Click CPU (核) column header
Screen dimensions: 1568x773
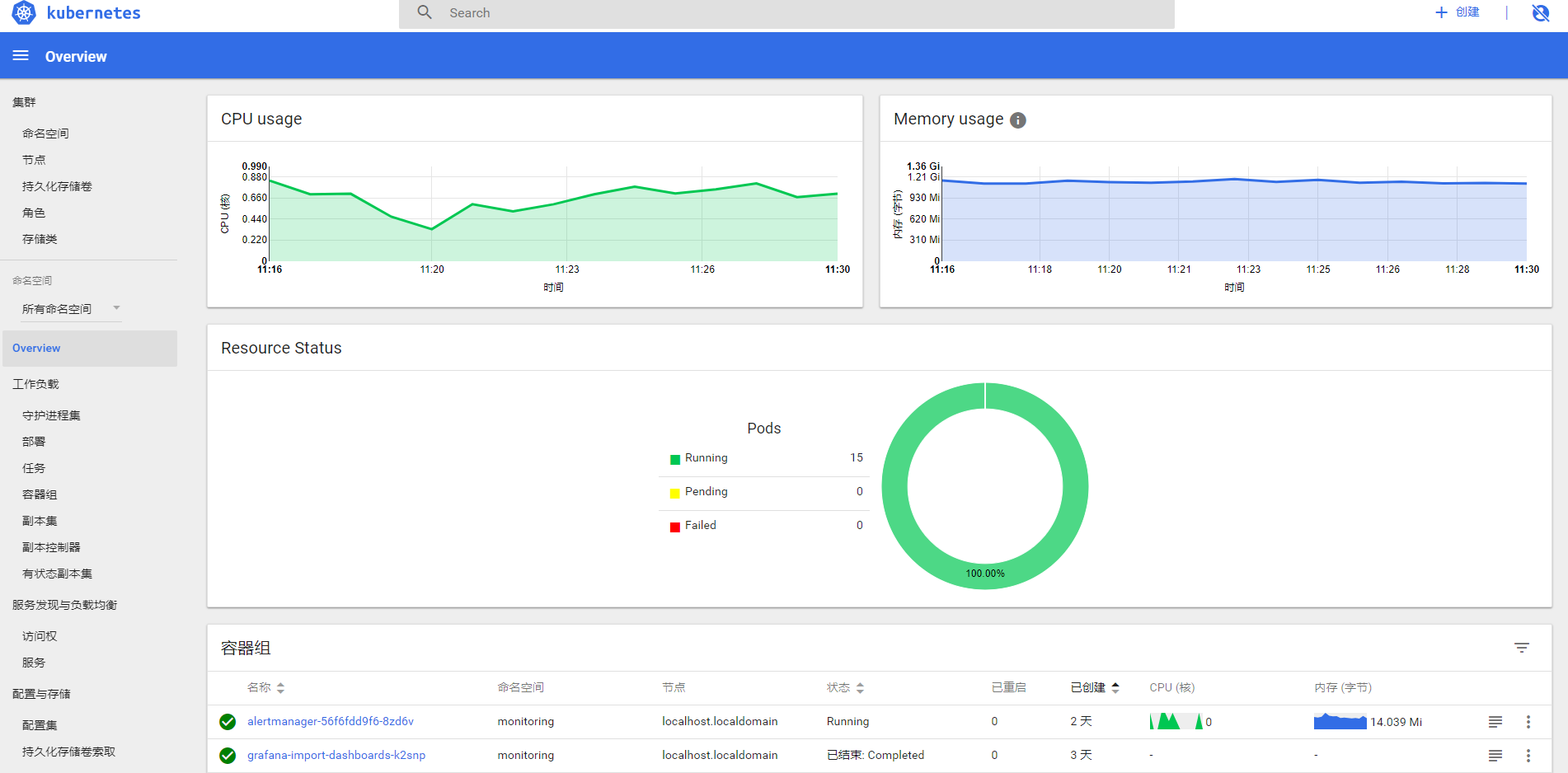(x=1171, y=688)
